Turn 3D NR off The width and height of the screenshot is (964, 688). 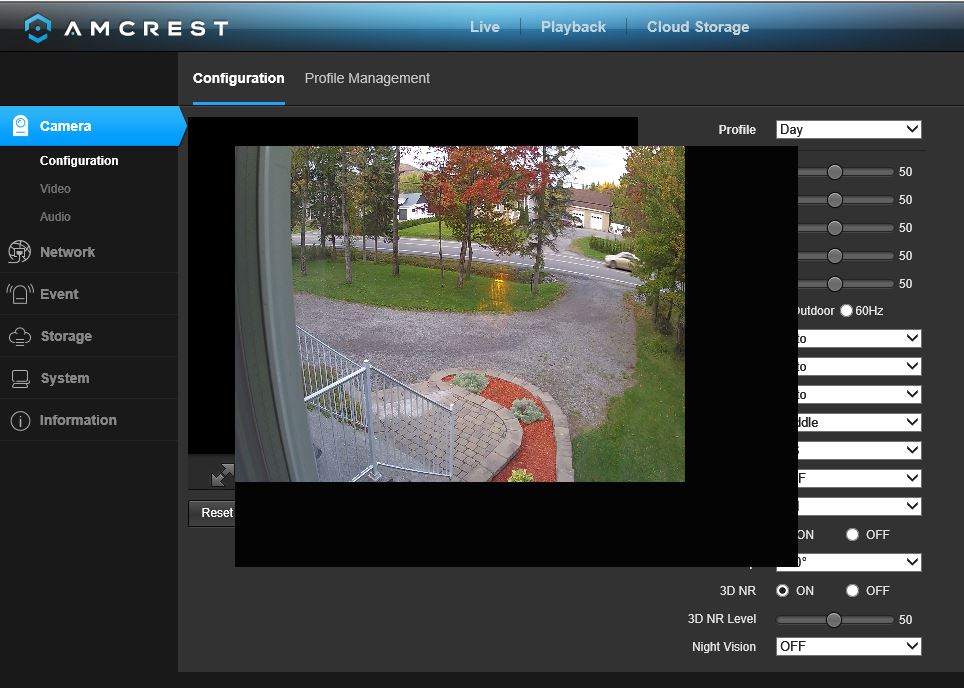point(852,590)
